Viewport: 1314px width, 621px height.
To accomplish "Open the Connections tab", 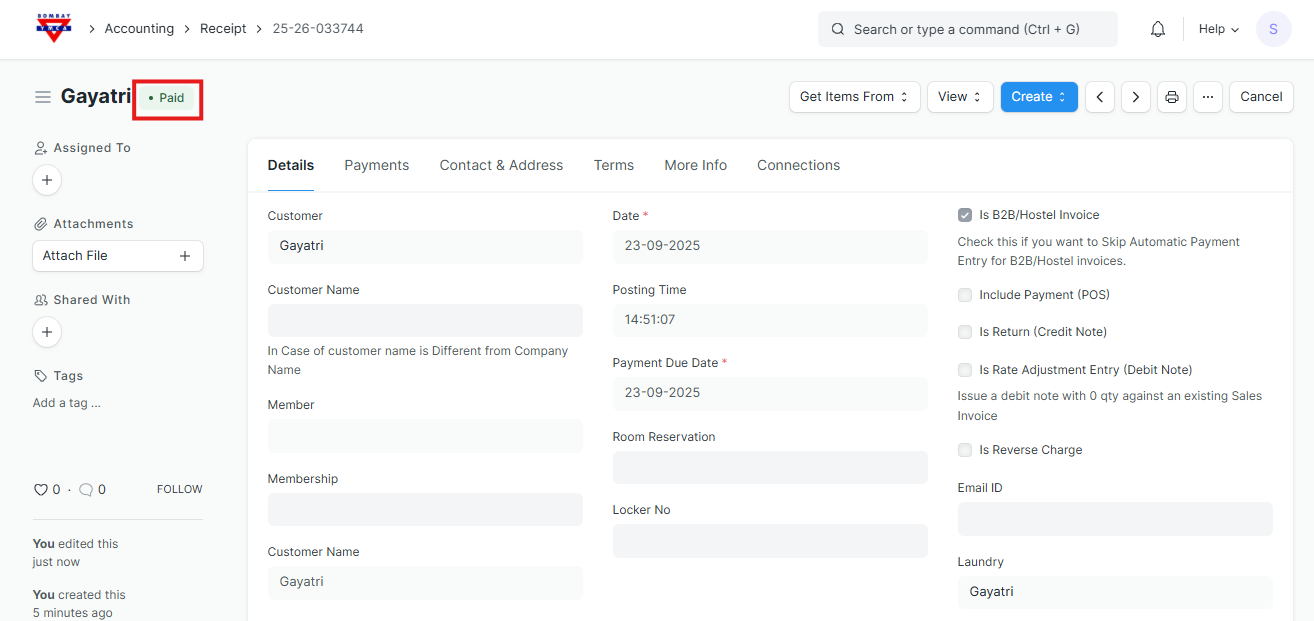I will 798,165.
